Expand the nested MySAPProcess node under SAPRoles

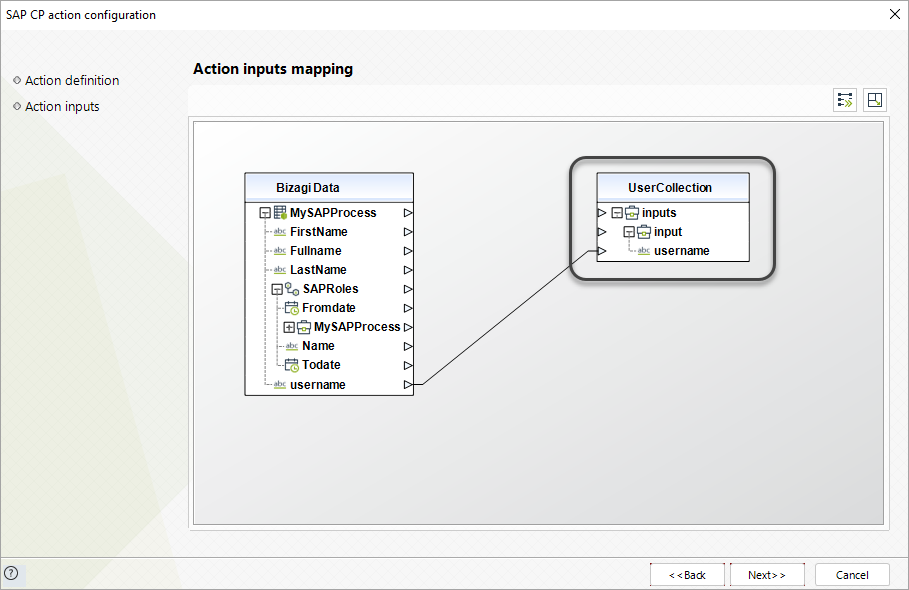pos(289,327)
